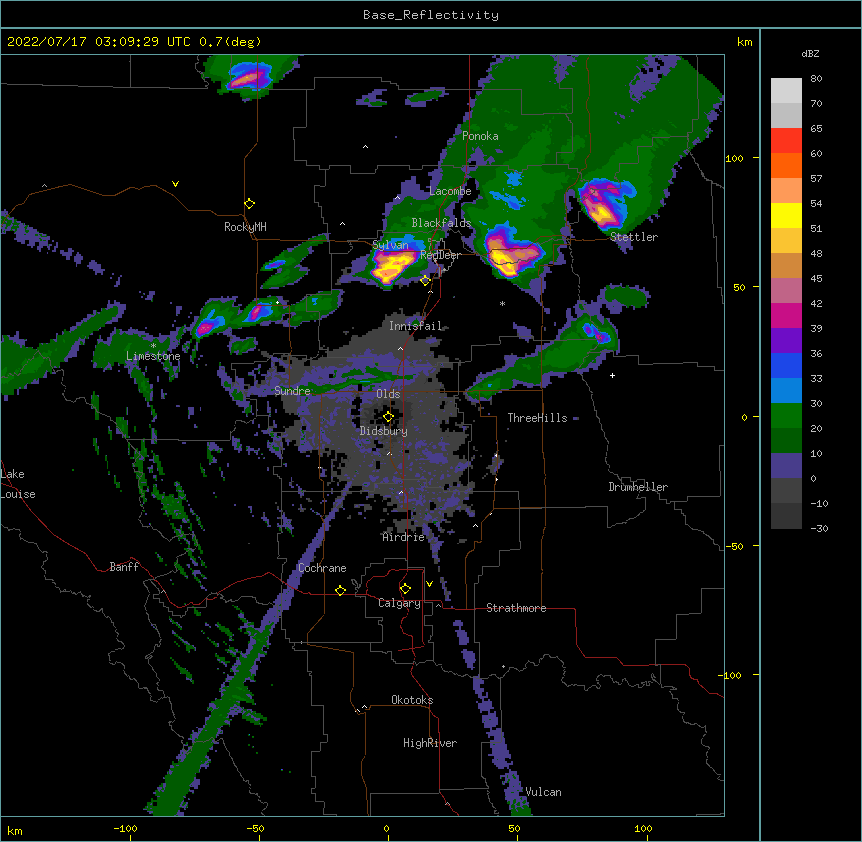Screen dimensions: 862x842
Task: Click the Vulcan town label
Action: pos(543,792)
